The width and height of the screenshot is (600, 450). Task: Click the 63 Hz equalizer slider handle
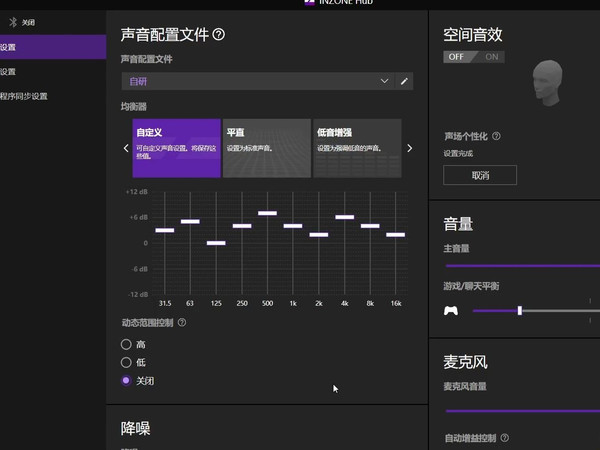click(190, 221)
